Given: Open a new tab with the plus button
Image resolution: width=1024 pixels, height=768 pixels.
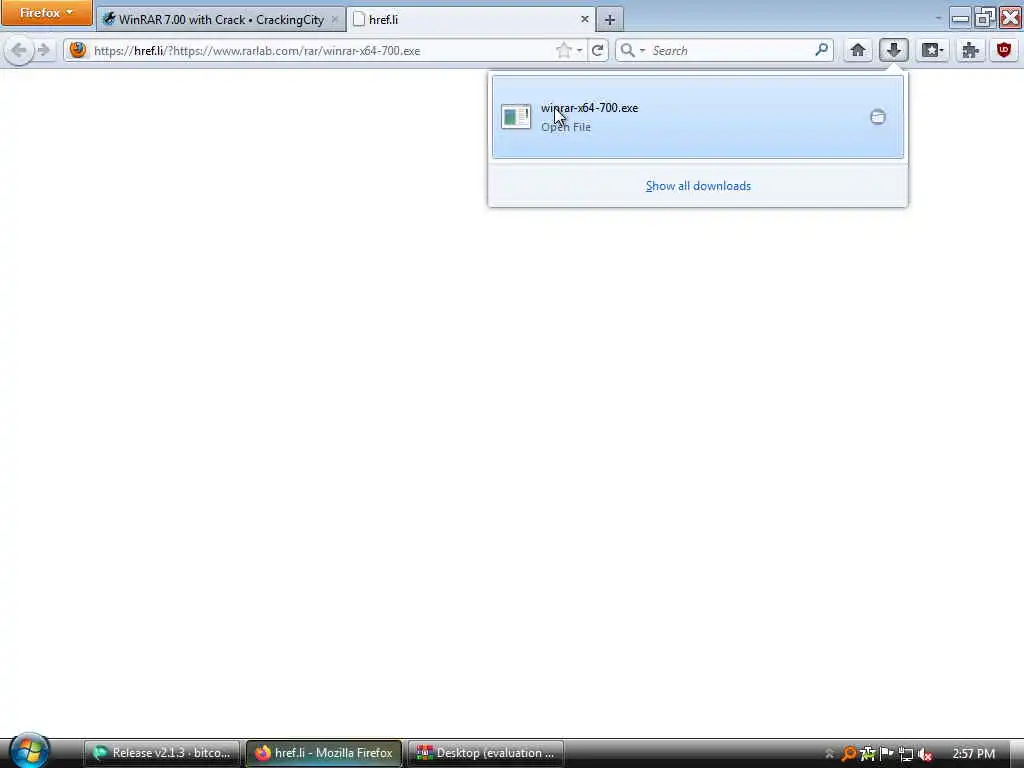Looking at the screenshot, I should tap(609, 20).
